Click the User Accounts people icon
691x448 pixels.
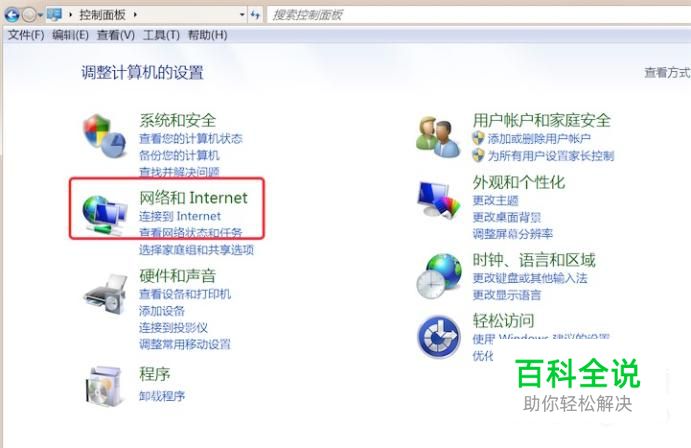tap(438, 137)
